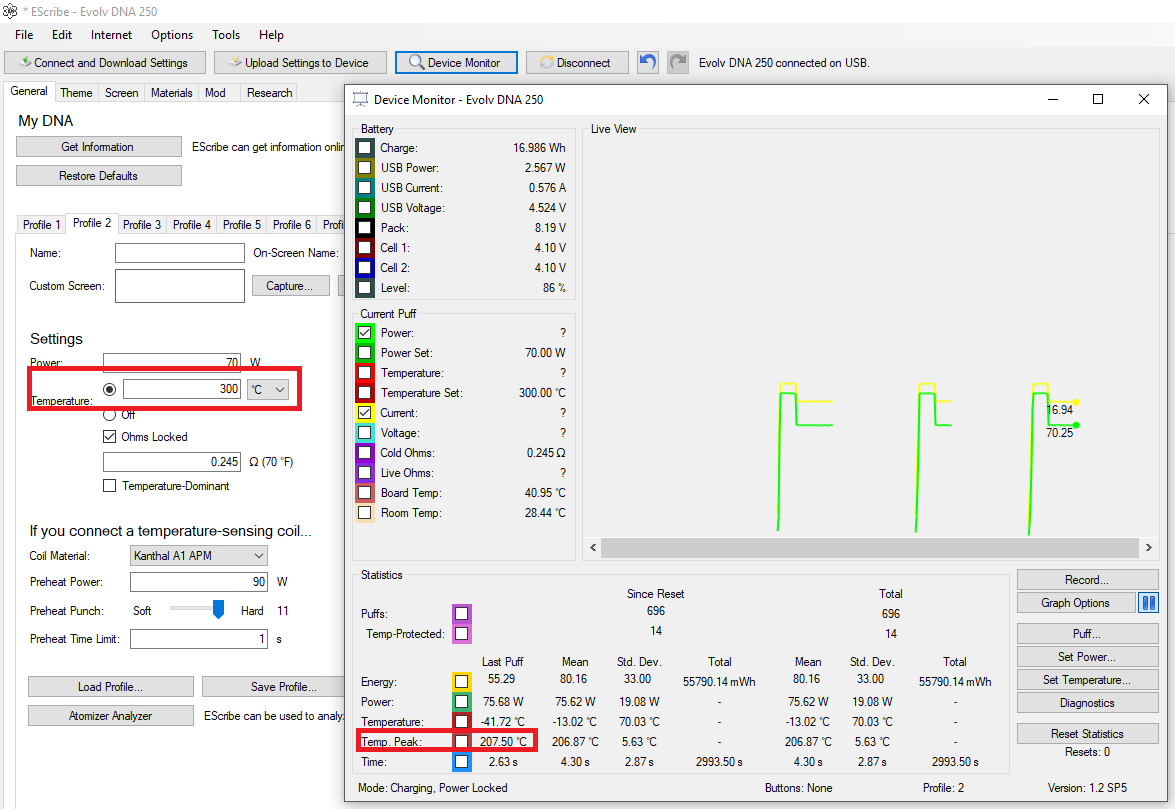
Task: Click Upload Settings to Device
Action: coord(300,63)
